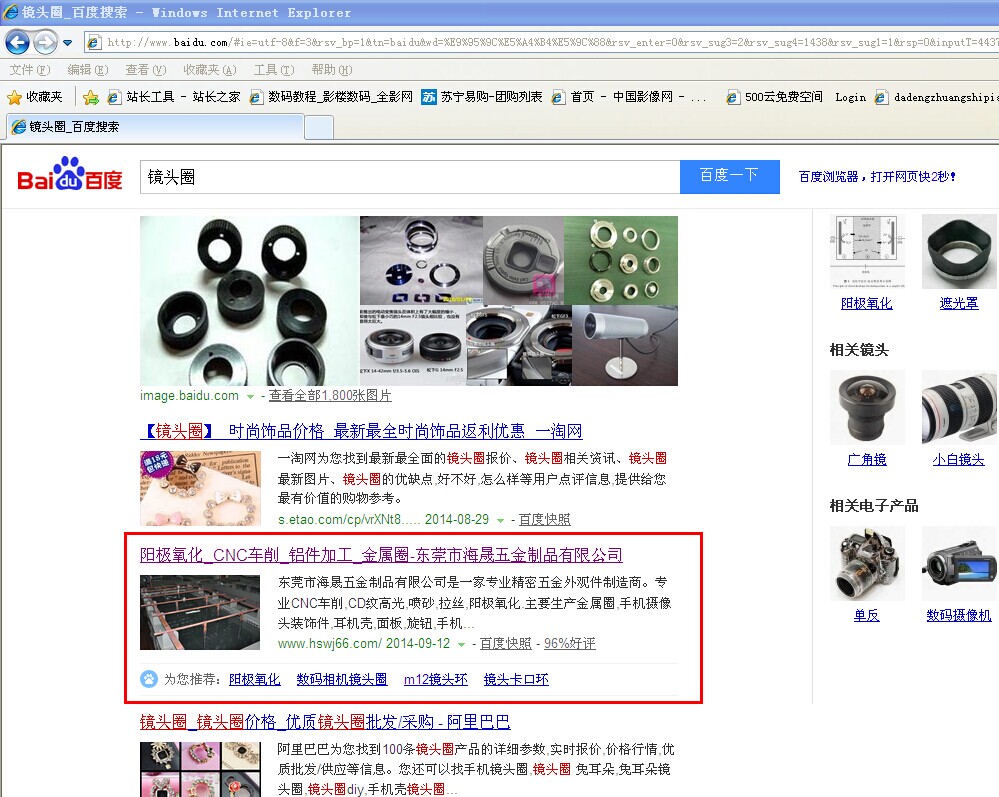Image resolution: width=999 pixels, height=797 pixels.
Task: Click the 镜头圈 search input field
Action: [x=410, y=177]
